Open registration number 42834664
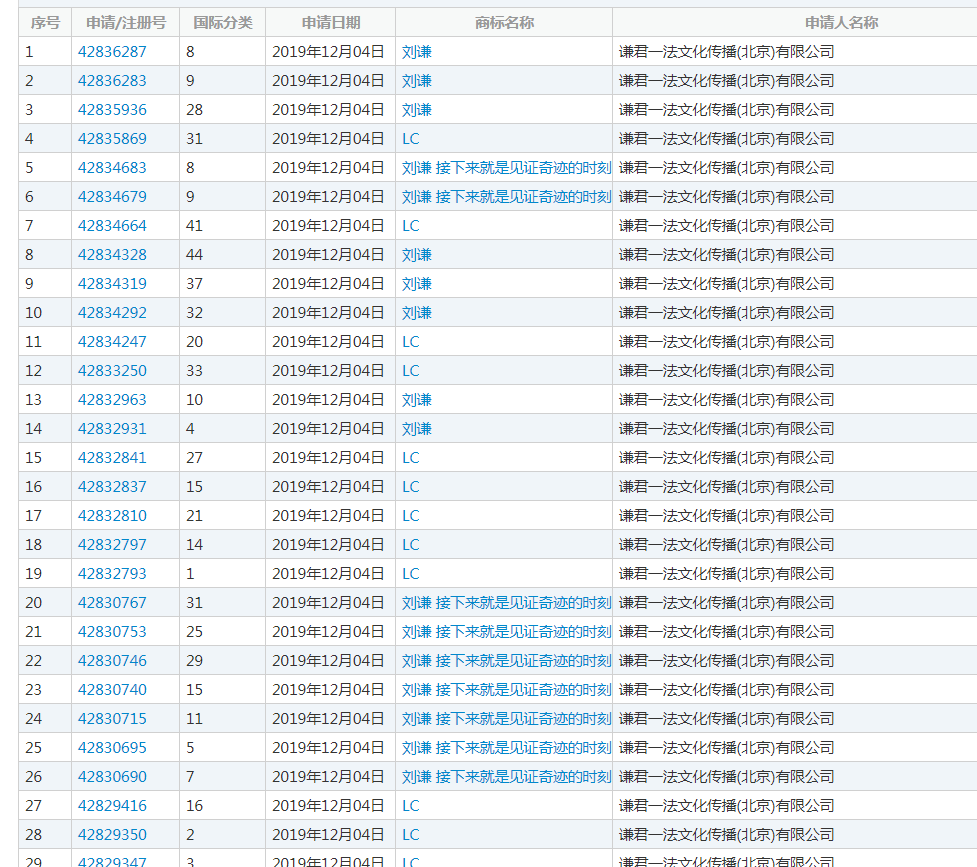Screen dimensions: 977x867 pyautogui.click(x=112, y=226)
